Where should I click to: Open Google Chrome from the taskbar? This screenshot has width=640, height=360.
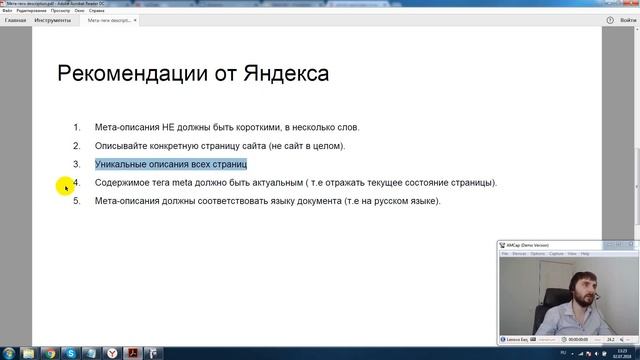[50, 353]
